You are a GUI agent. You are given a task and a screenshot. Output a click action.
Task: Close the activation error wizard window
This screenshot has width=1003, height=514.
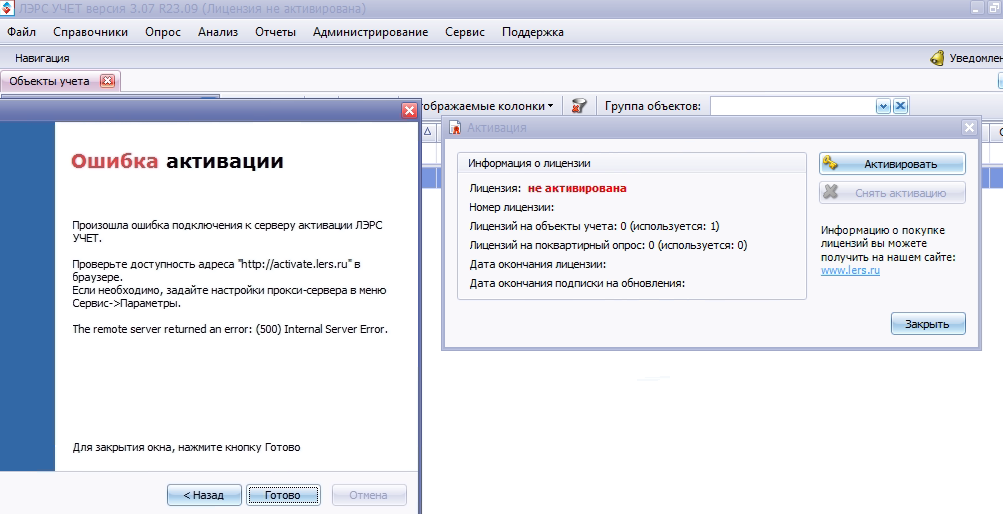pos(409,111)
